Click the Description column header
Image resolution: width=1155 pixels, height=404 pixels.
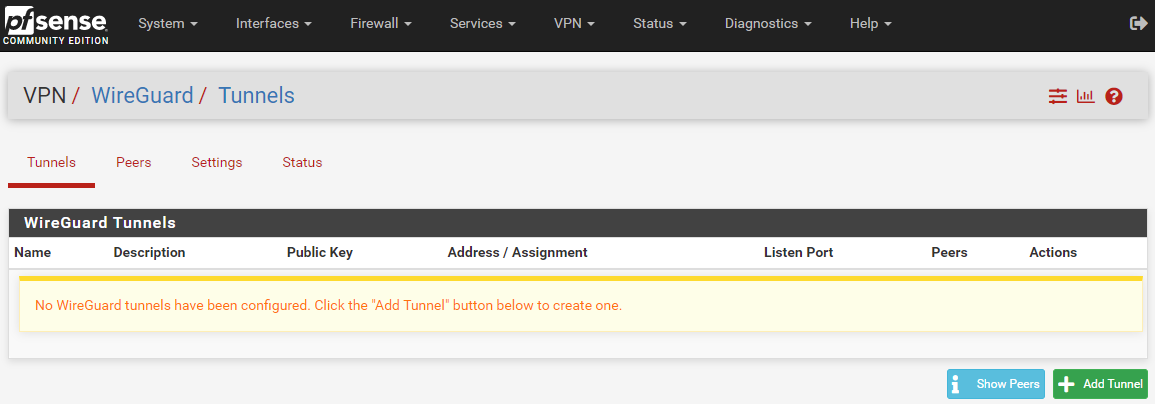(x=150, y=253)
